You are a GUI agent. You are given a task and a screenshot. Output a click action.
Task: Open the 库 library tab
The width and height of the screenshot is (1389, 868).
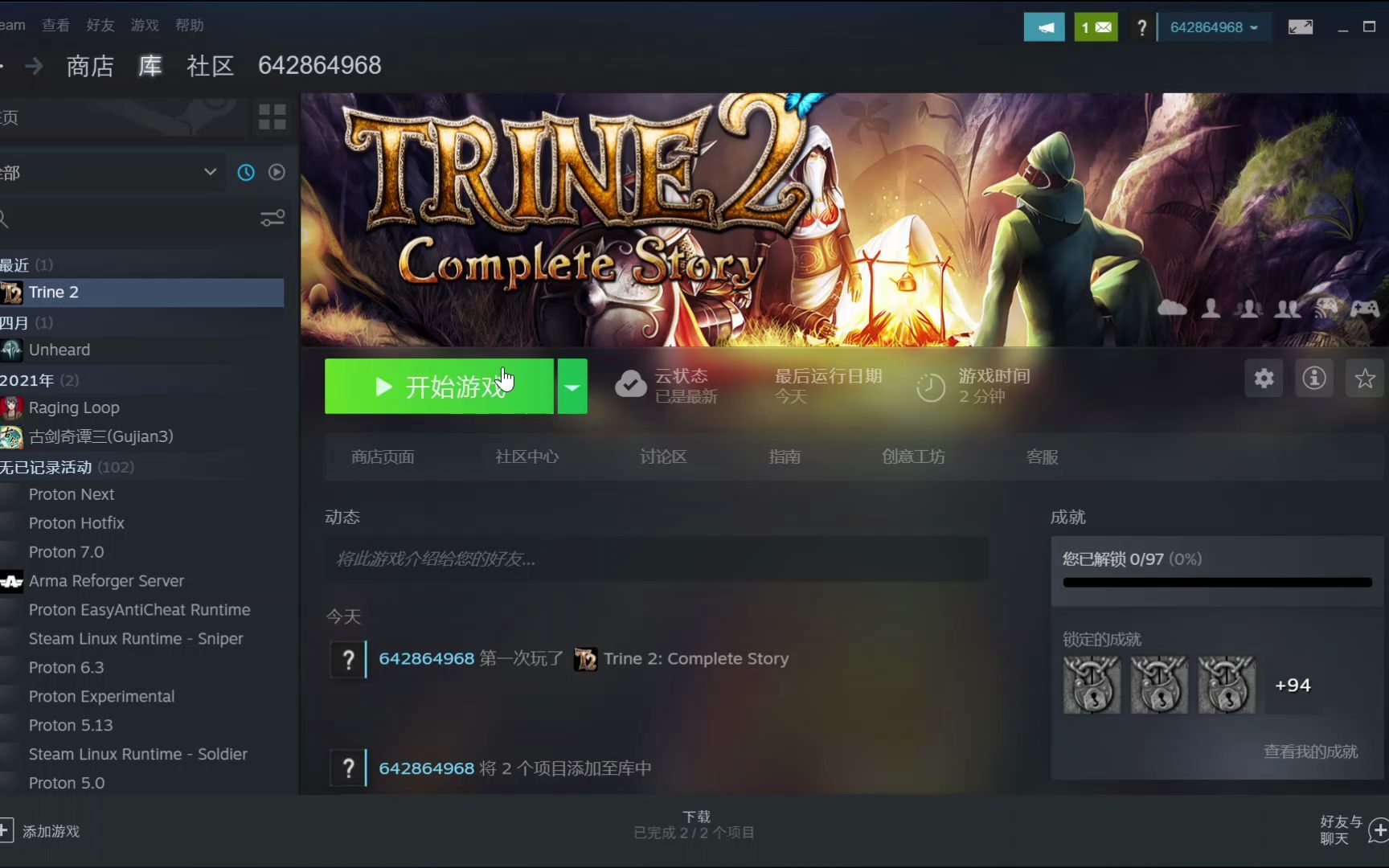[150, 66]
